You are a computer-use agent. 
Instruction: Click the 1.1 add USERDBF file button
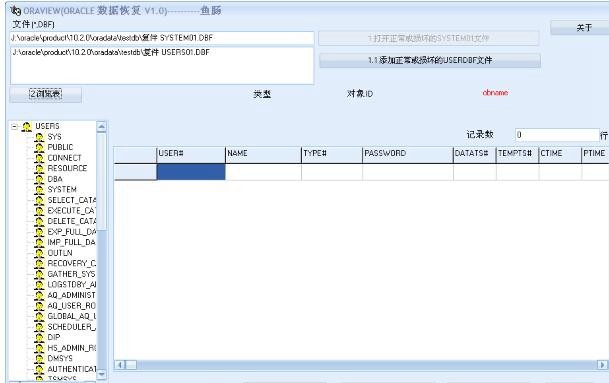(x=430, y=60)
